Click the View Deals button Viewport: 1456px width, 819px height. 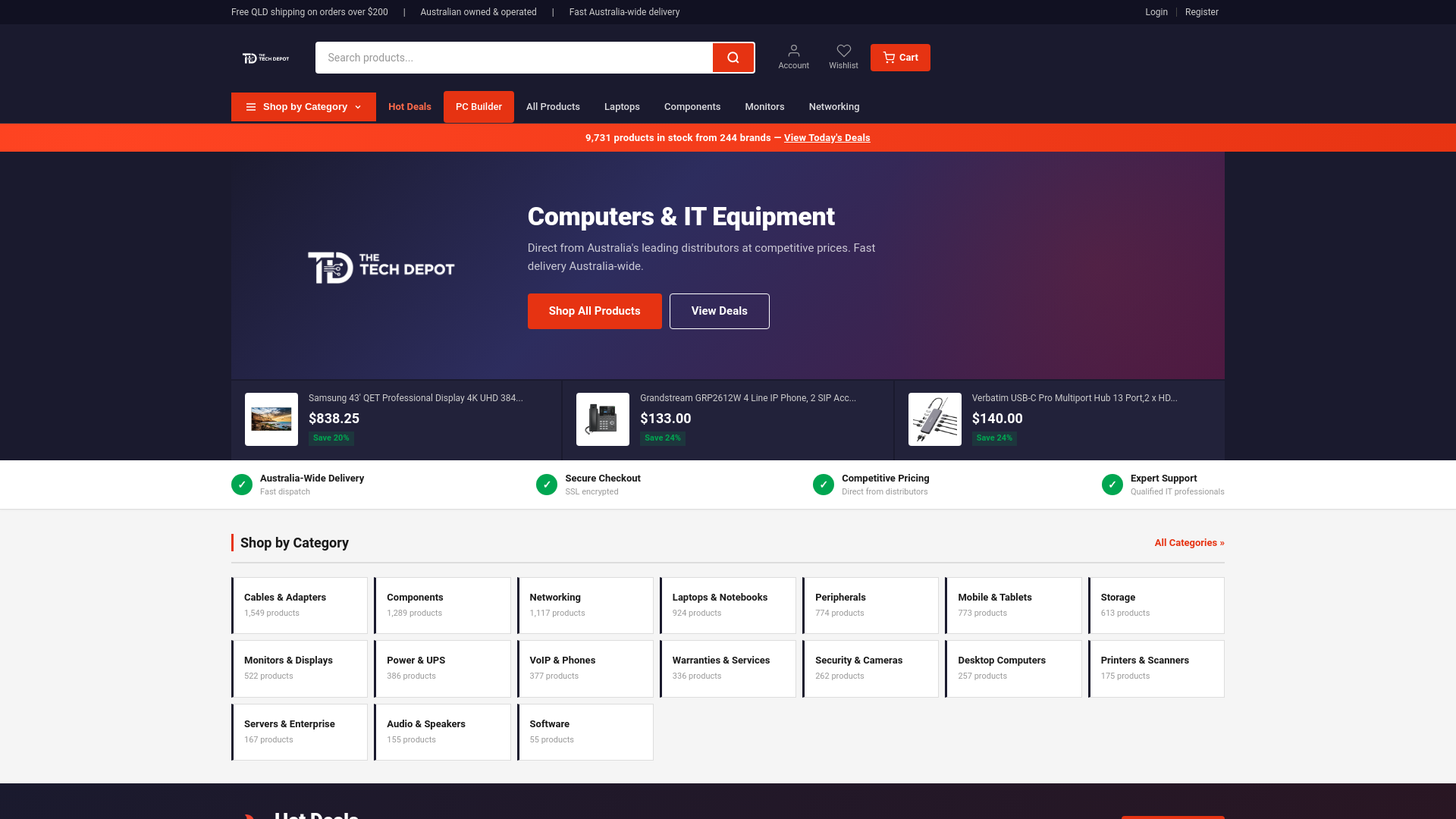tap(719, 311)
